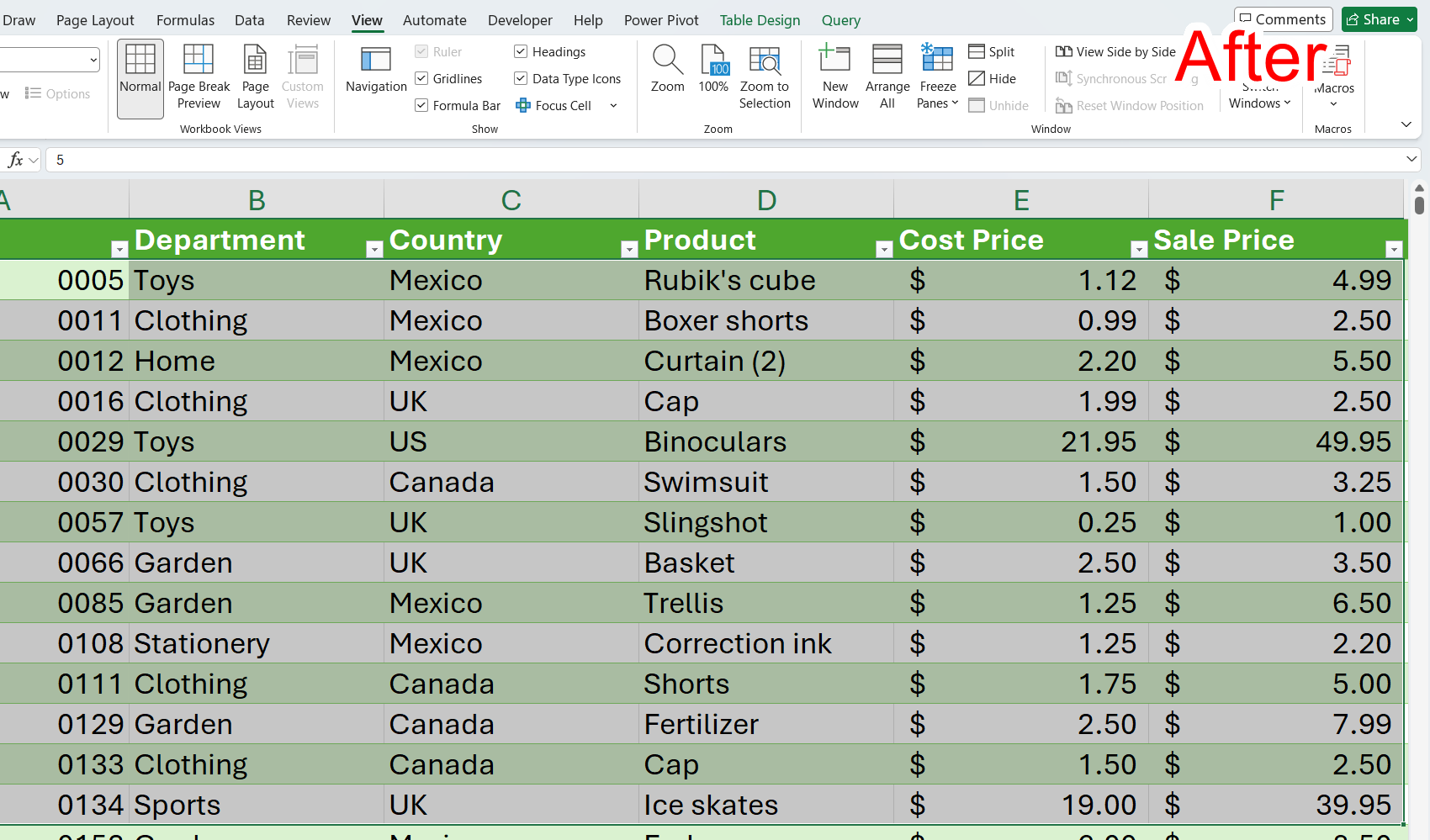Screen dimensions: 1430x840
Task: Open the Country column filter dropdown
Action: [629, 249]
